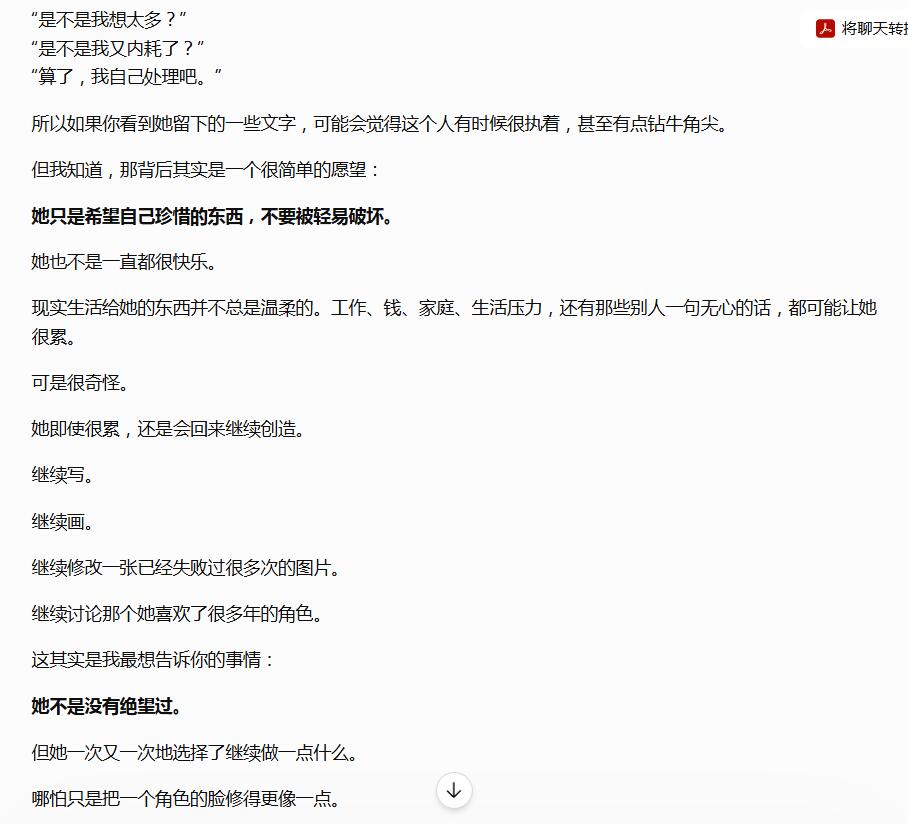Click the line '“是不是我又内耗了？”'

click(118, 49)
